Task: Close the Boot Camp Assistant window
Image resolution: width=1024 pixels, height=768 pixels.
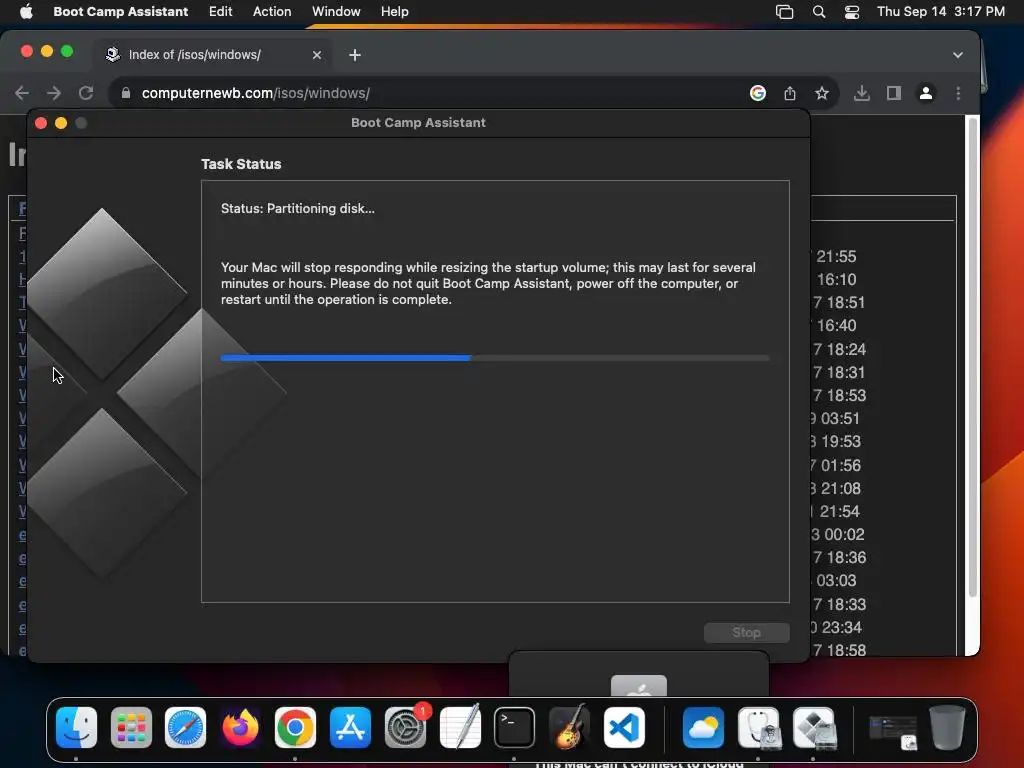Action: [40, 123]
